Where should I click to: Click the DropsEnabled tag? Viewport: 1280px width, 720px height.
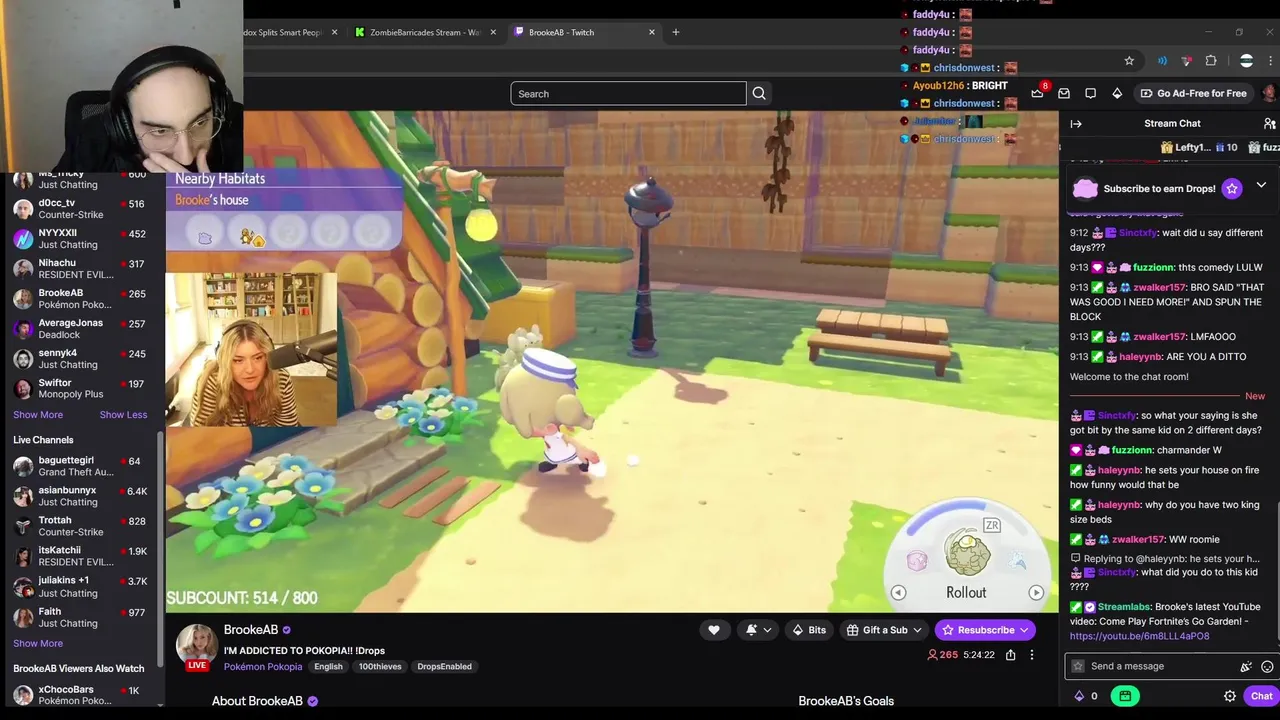click(x=444, y=667)
